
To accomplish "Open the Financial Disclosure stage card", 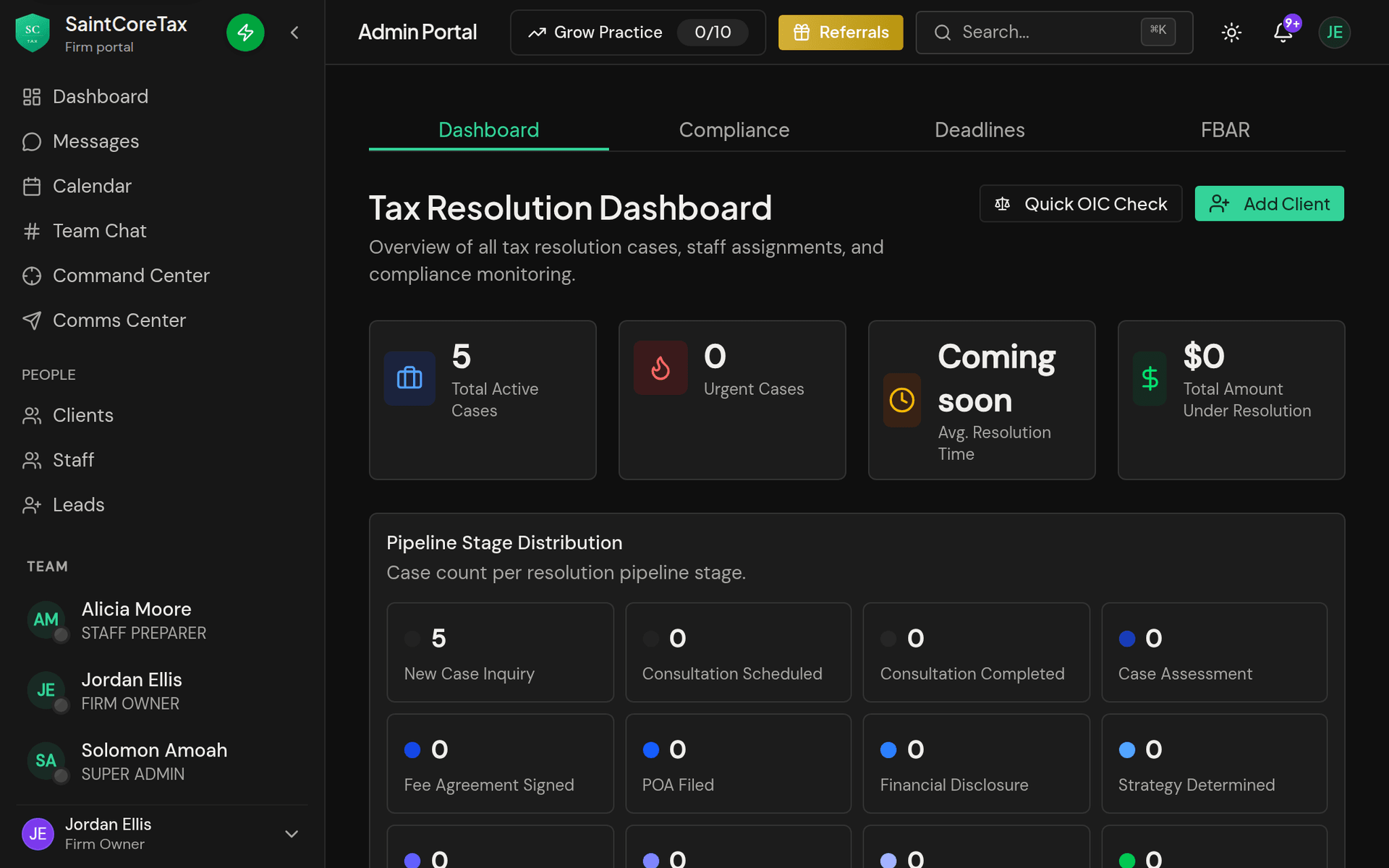I will pos(976,764).
